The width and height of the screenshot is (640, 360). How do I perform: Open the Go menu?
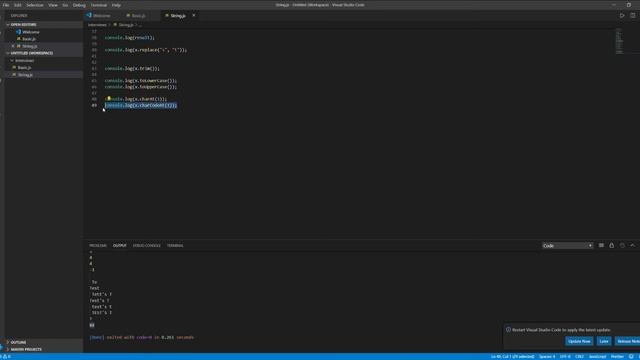click(x=65, y=5)
